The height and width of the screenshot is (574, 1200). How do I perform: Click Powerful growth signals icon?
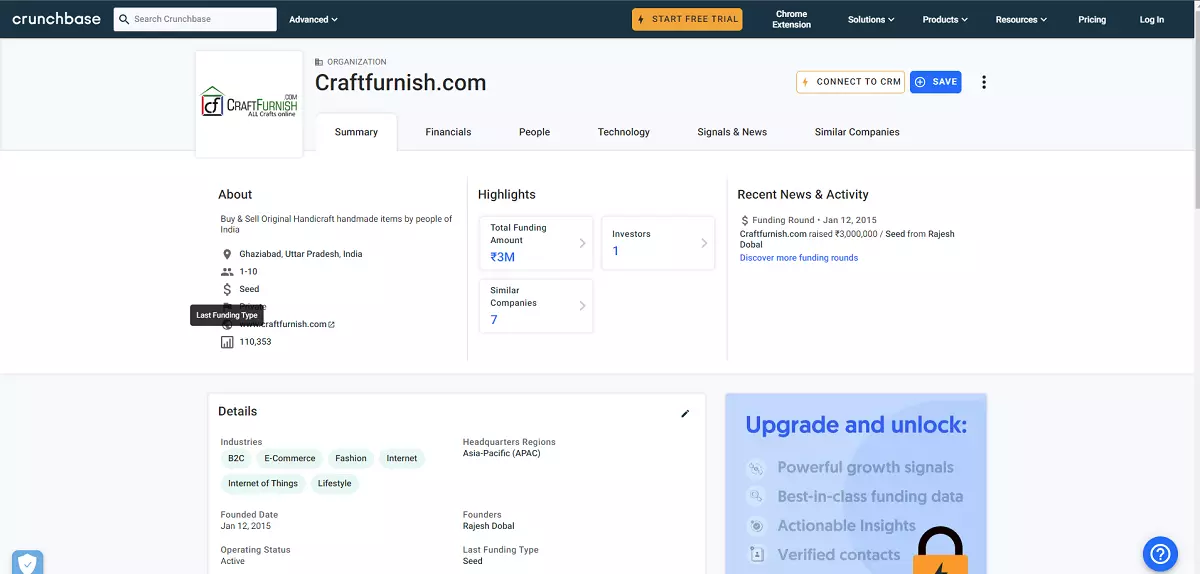tap(757, 468)
